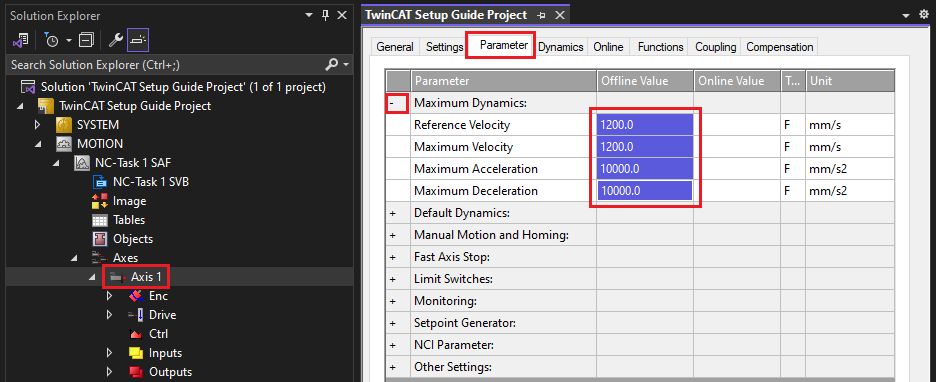
Task: Click the NC-Task 1 SAF icon
Action: (82, 163)
